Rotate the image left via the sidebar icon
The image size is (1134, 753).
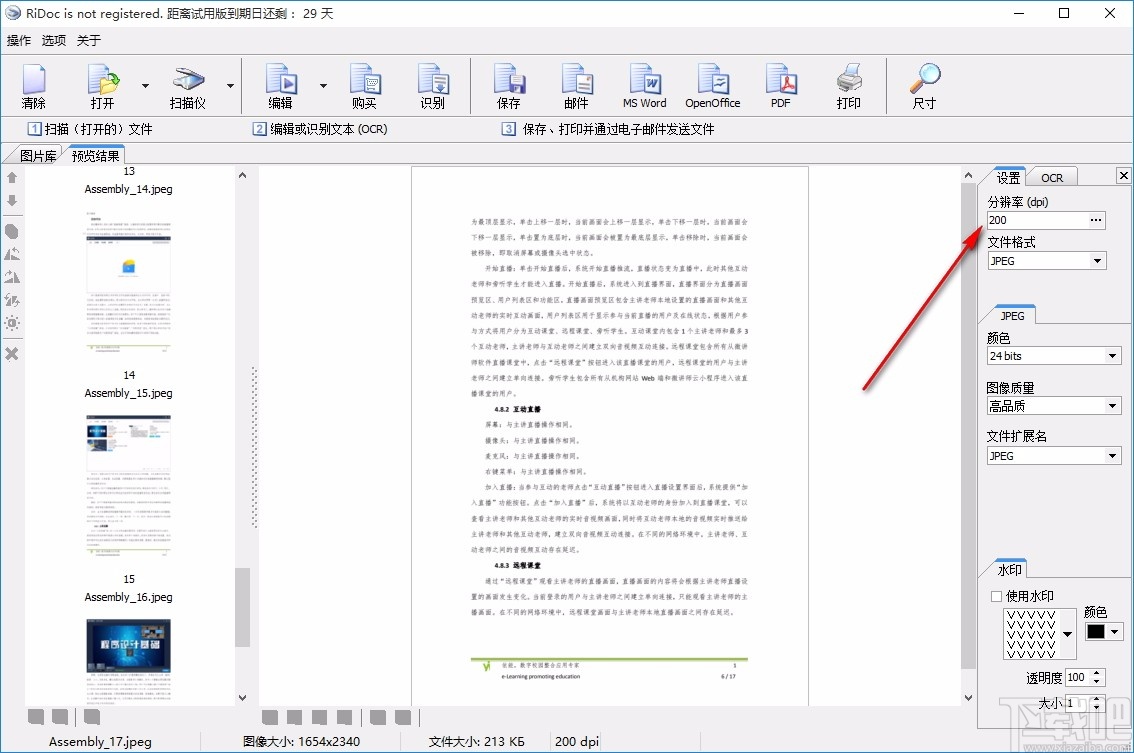click(x=12, y=254)
